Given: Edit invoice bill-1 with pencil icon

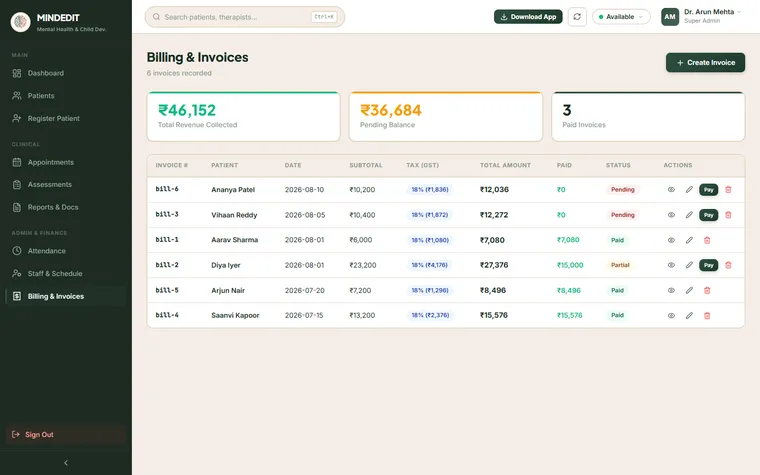Looking at the screenshot, I should tap(689, 240).
